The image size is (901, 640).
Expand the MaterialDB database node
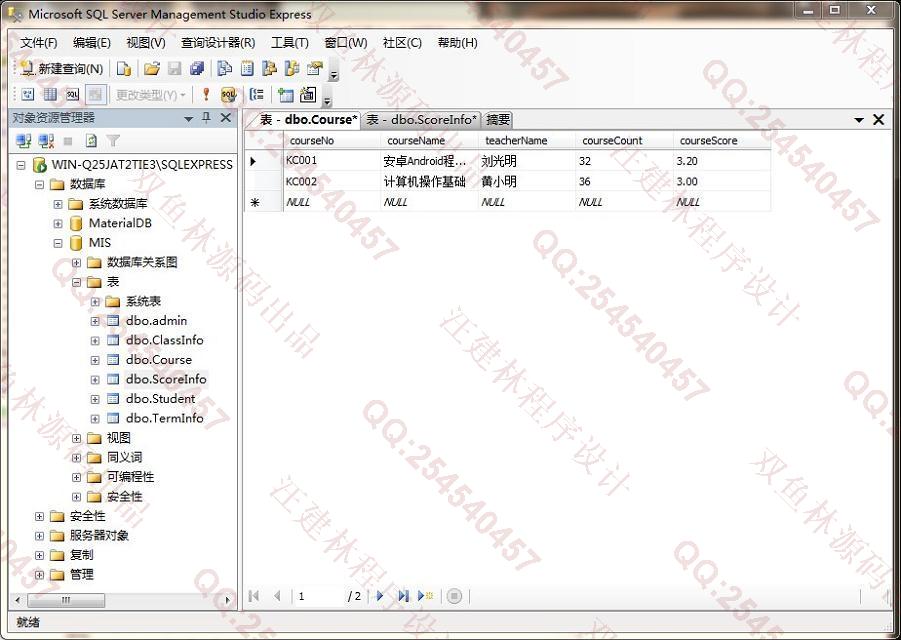click(58, 223)
